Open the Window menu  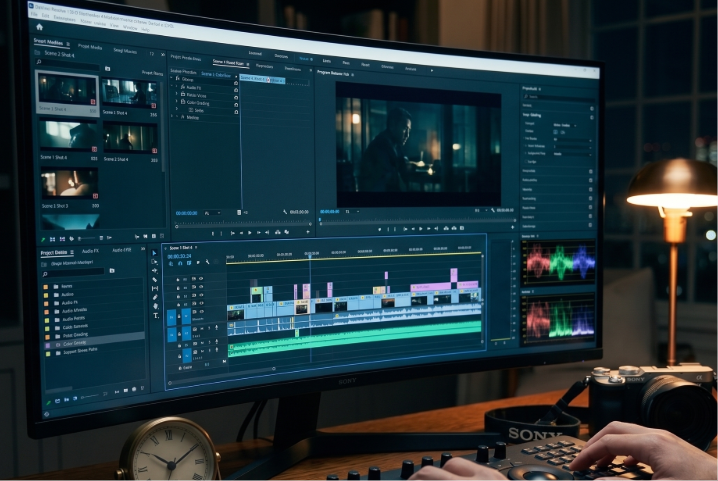click(130, 28)
